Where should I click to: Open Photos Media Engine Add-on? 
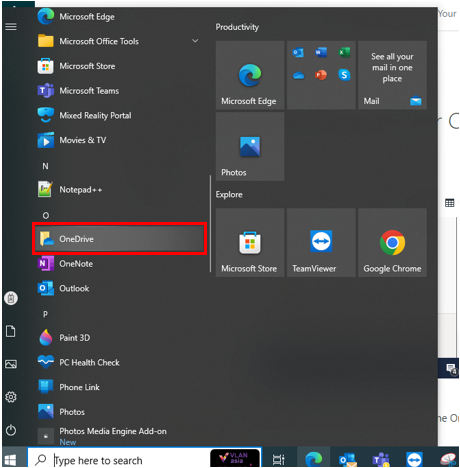118,436
